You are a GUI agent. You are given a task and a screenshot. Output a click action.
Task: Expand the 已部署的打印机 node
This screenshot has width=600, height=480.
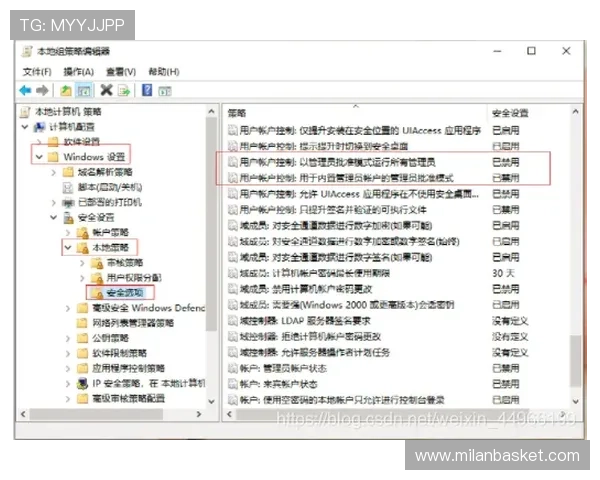tap(54, 202)
